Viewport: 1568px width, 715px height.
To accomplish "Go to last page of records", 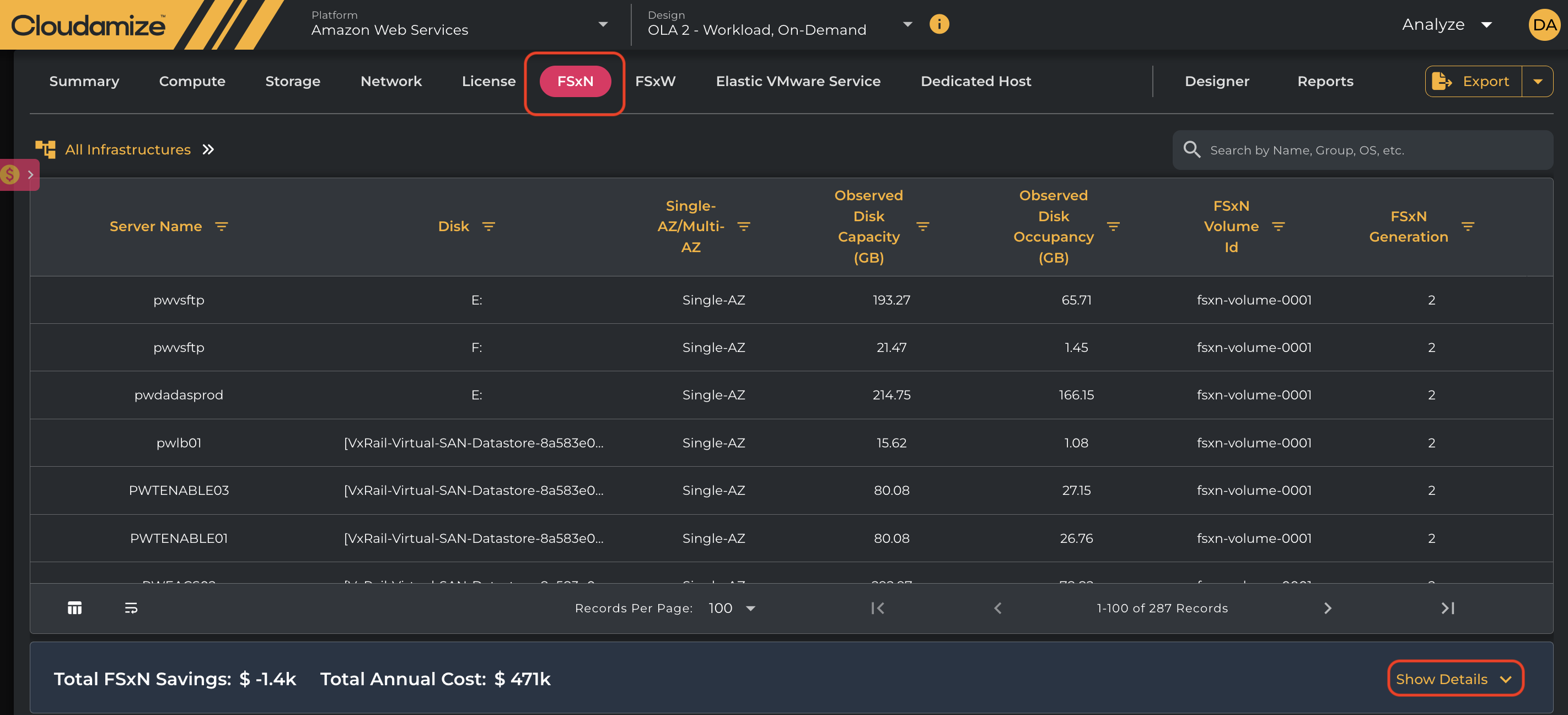I will [x=1447, y=608].
